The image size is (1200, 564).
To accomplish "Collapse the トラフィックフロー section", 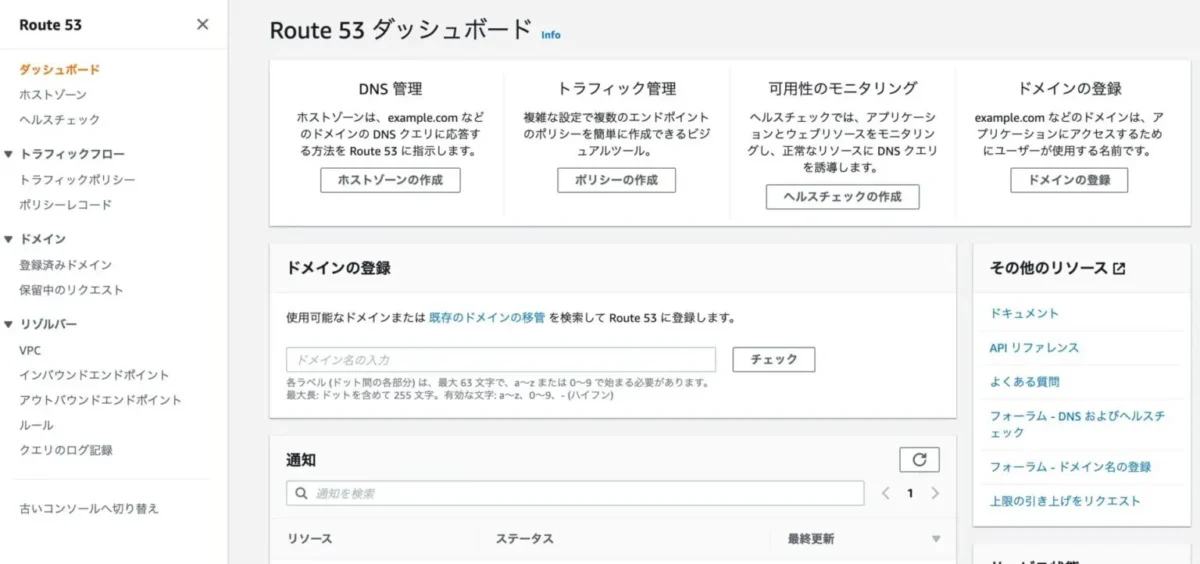I will click(9, 155).
